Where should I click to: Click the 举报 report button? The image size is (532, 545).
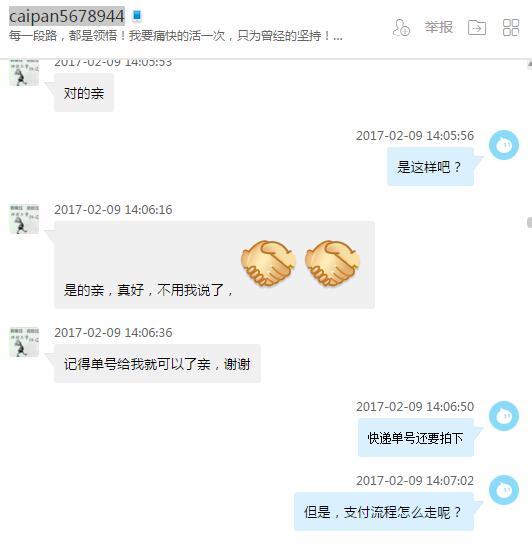[x=439, y=27]
